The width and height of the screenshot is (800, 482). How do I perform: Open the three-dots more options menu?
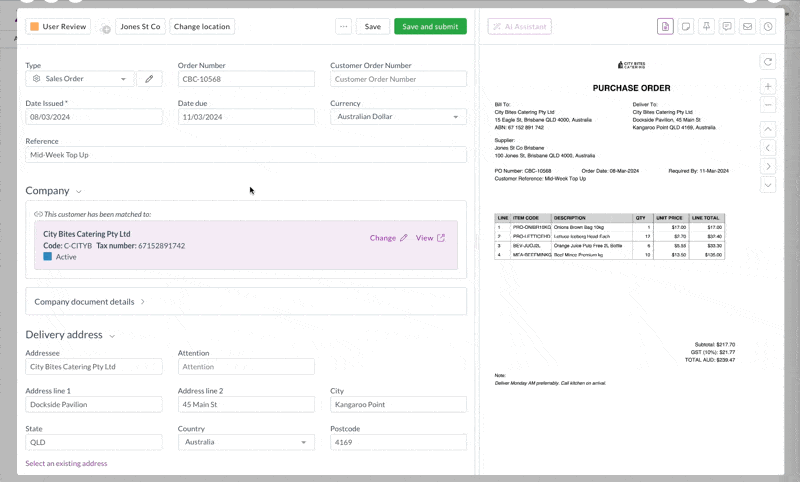[343, 27]
